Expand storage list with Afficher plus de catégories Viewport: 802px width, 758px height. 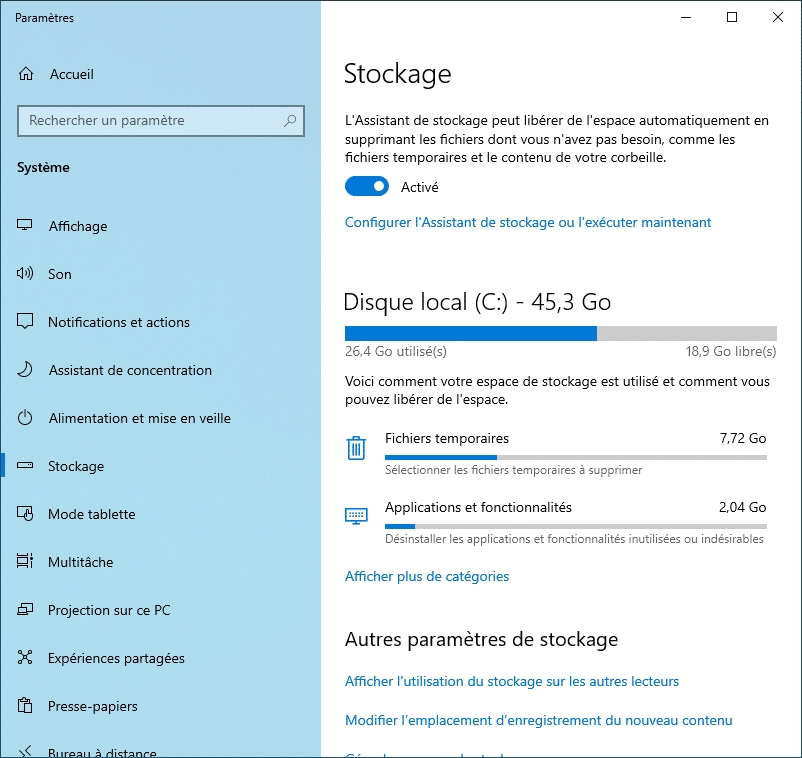(427, 576)
